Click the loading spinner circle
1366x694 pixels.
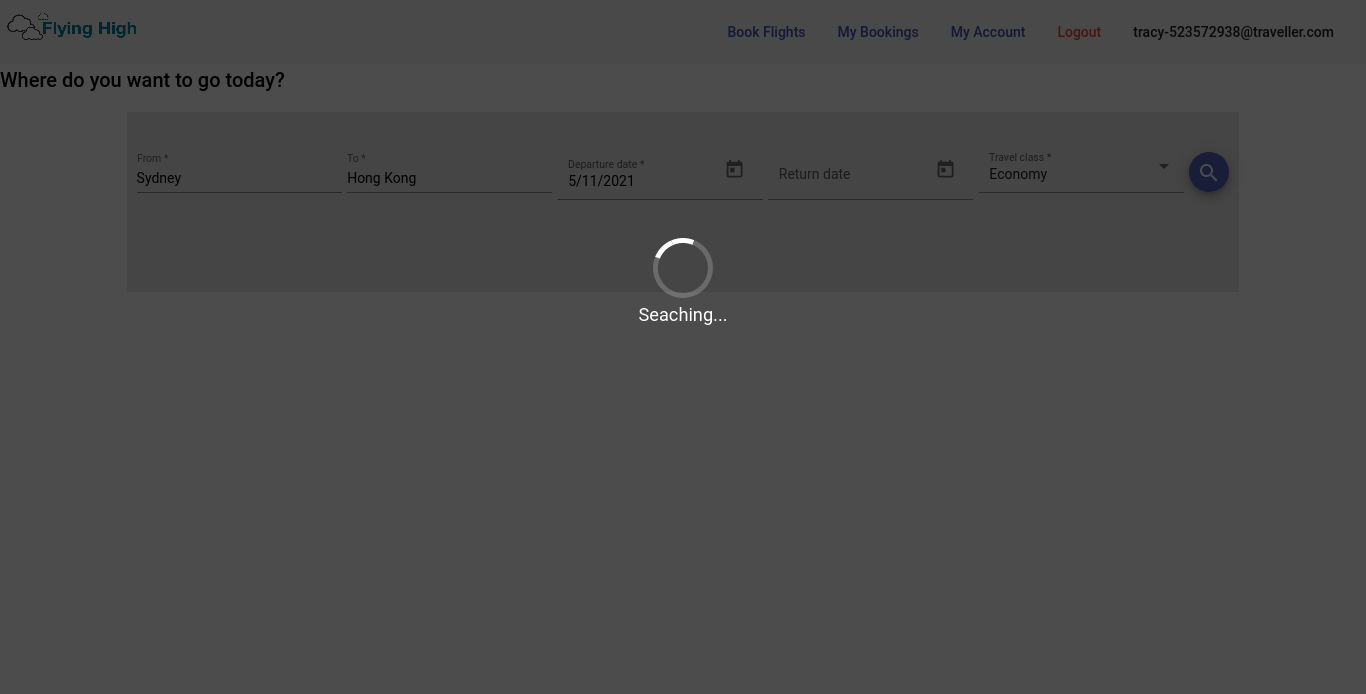pos(683,268)
